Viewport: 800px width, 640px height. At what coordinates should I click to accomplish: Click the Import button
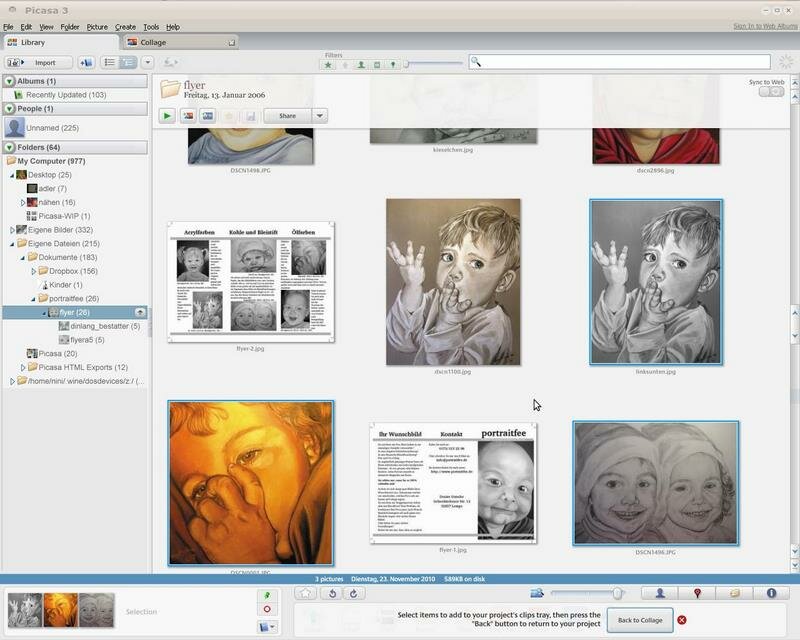38,63
